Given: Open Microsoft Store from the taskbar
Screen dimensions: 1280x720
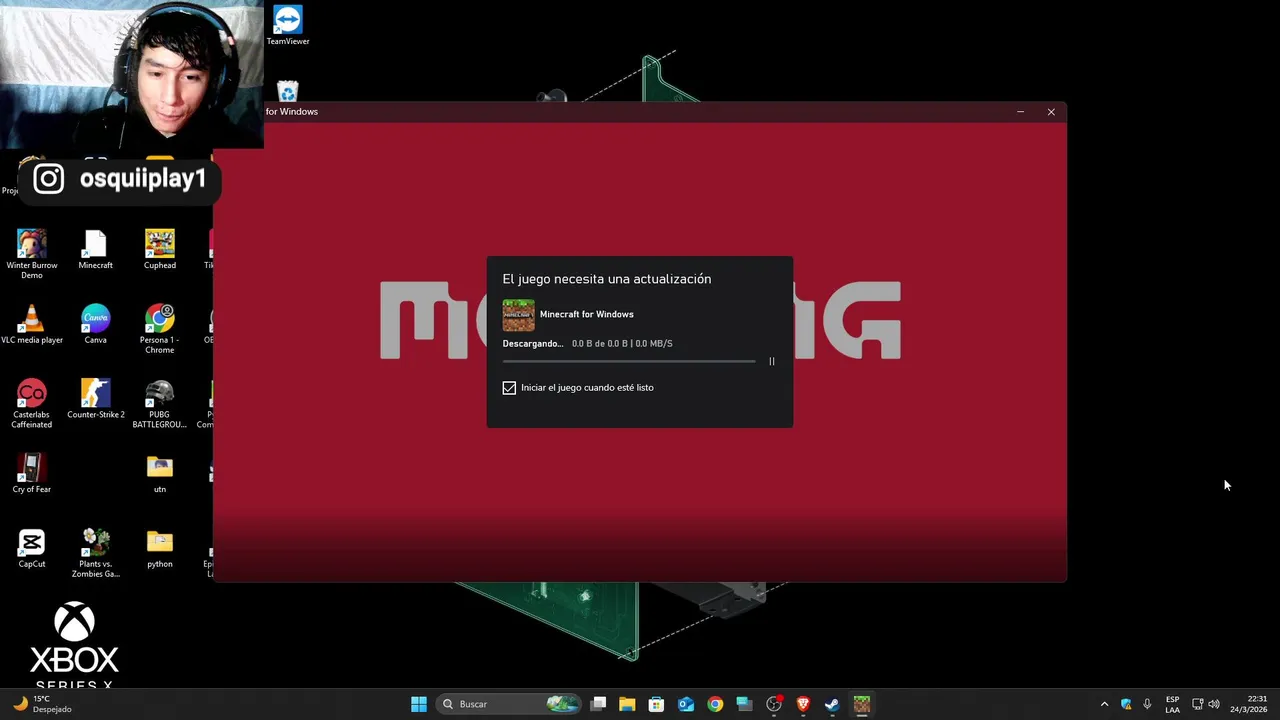Looking at the screenshot, I should click(x=656, y=704).
